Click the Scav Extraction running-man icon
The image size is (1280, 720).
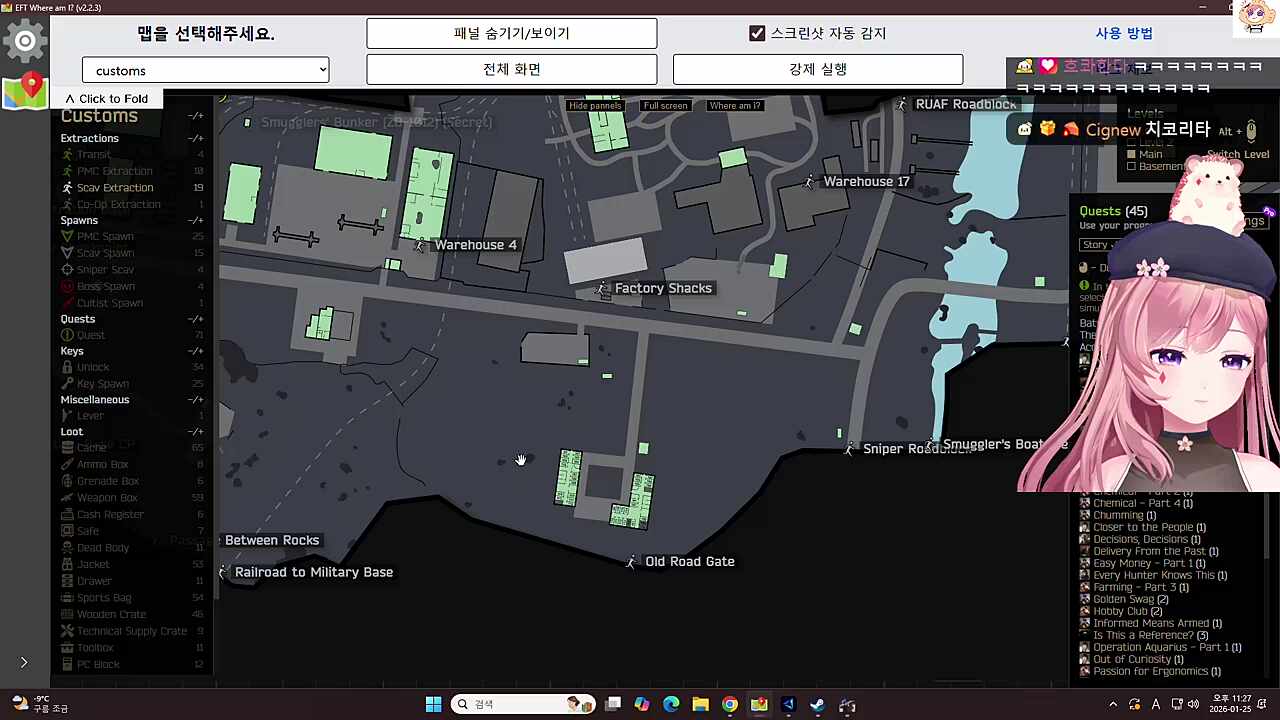pyautogui.click(x=67, y=188)
